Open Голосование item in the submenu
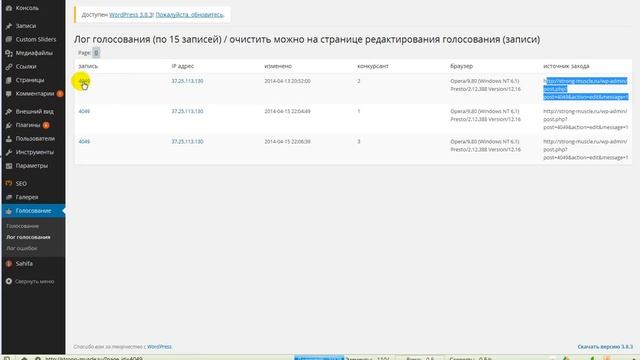The image size is (640, 360). click(x=22, y=226)
